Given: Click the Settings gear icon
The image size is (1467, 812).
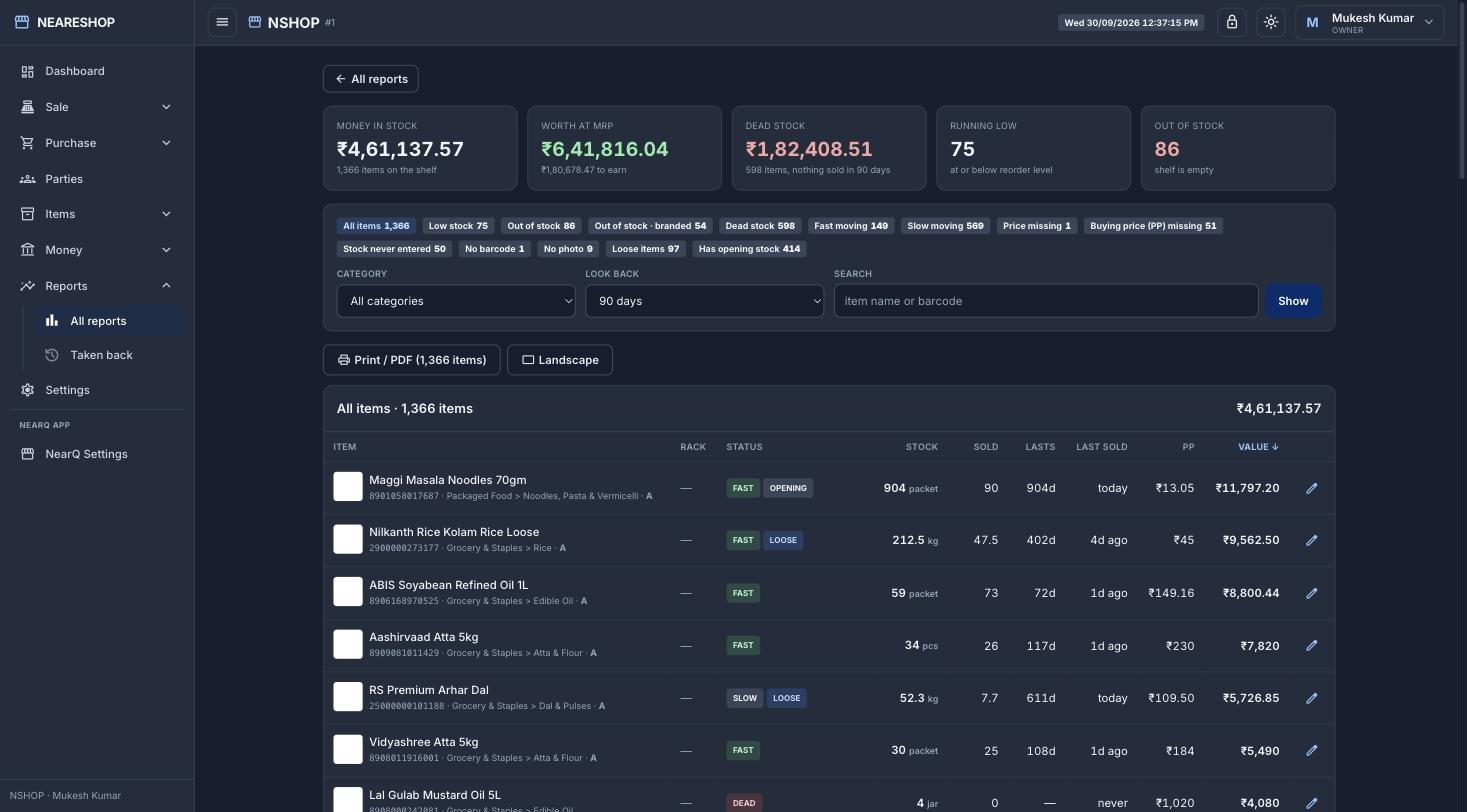Looking at the screenshot, I should coord(27,390).
